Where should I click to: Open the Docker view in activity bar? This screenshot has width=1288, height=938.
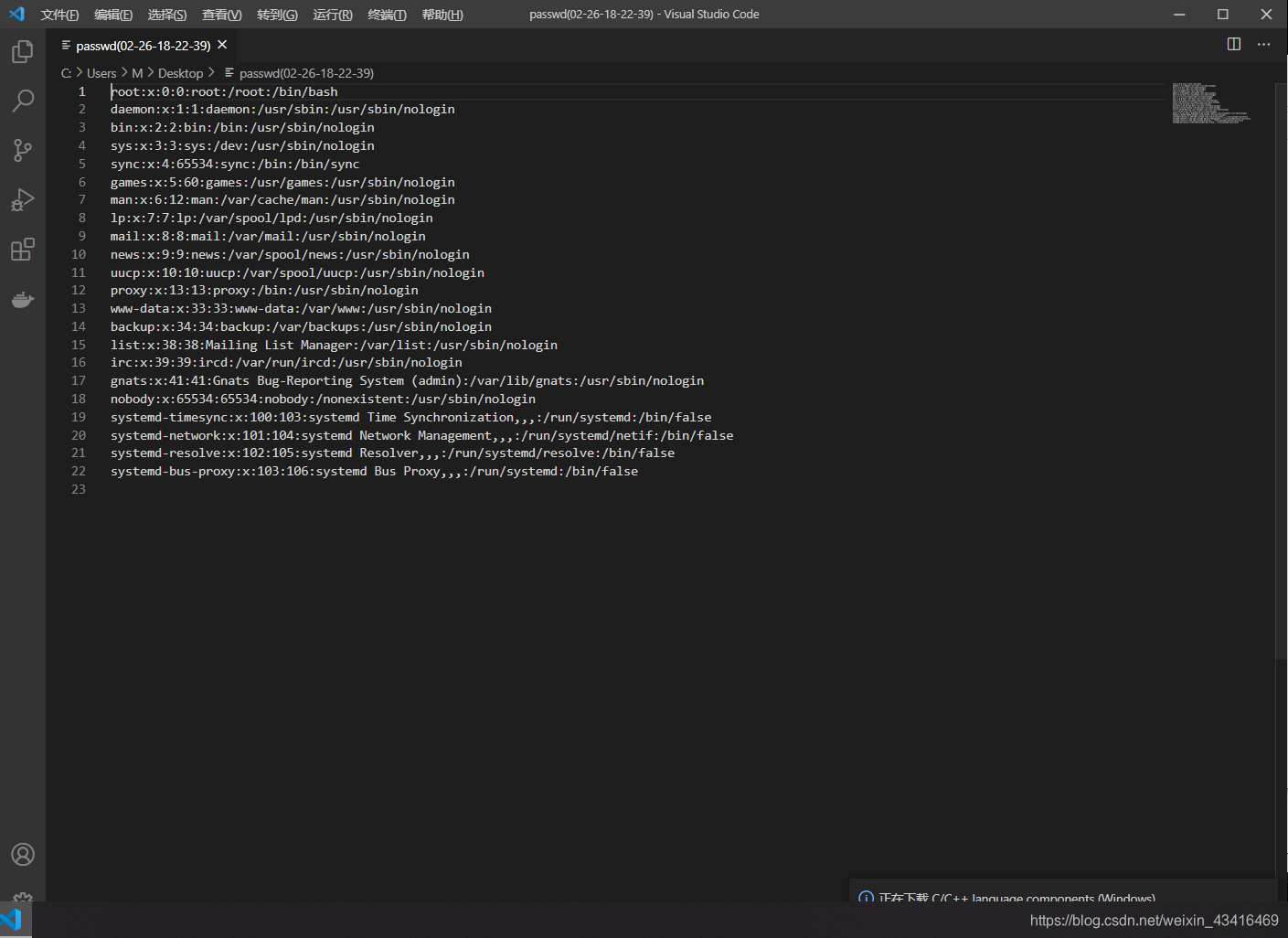[x=23, y=299]
